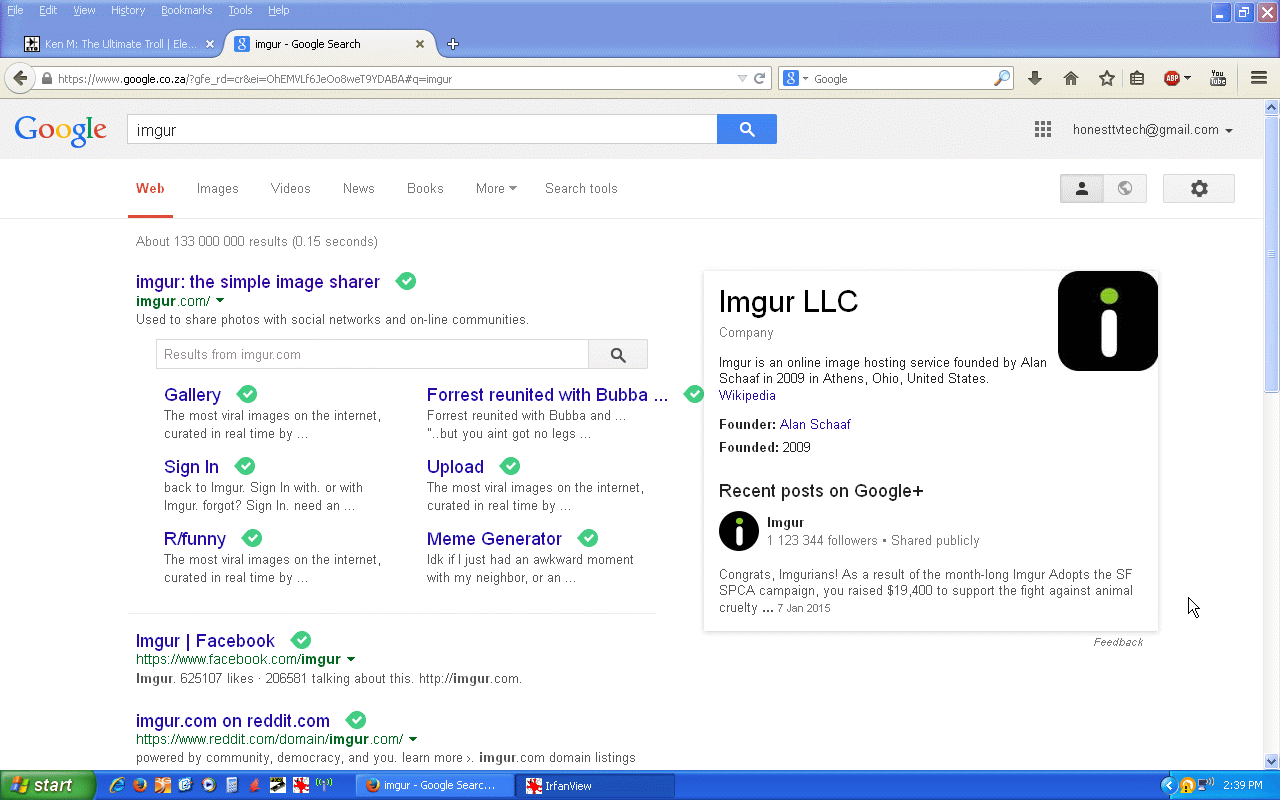Expand the imgur.com result dropdown arrow

tap(220, 301)
